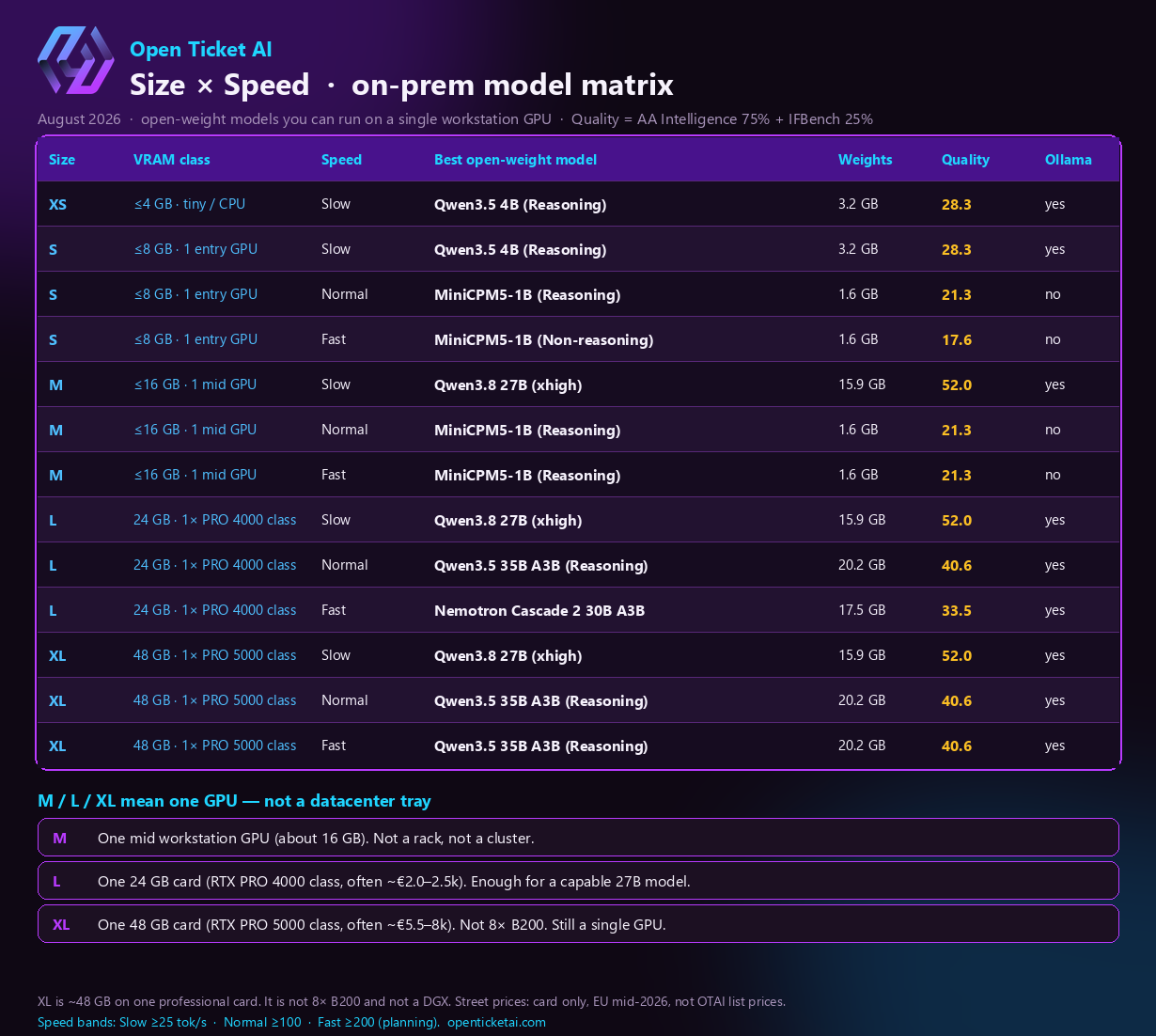Click '40.6' quality in the XL Normal row
This screenshot has height=1036, width=1156.
(x=957, y=701)
